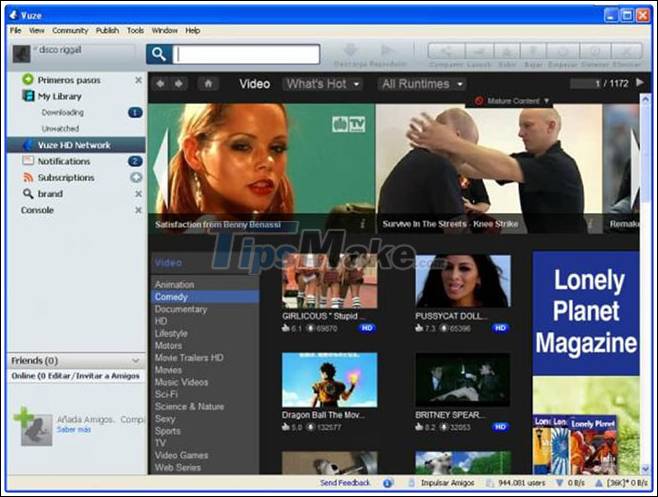The image size is (658, 497).
Task: Open the Community menu
Action: pos(70,31)
